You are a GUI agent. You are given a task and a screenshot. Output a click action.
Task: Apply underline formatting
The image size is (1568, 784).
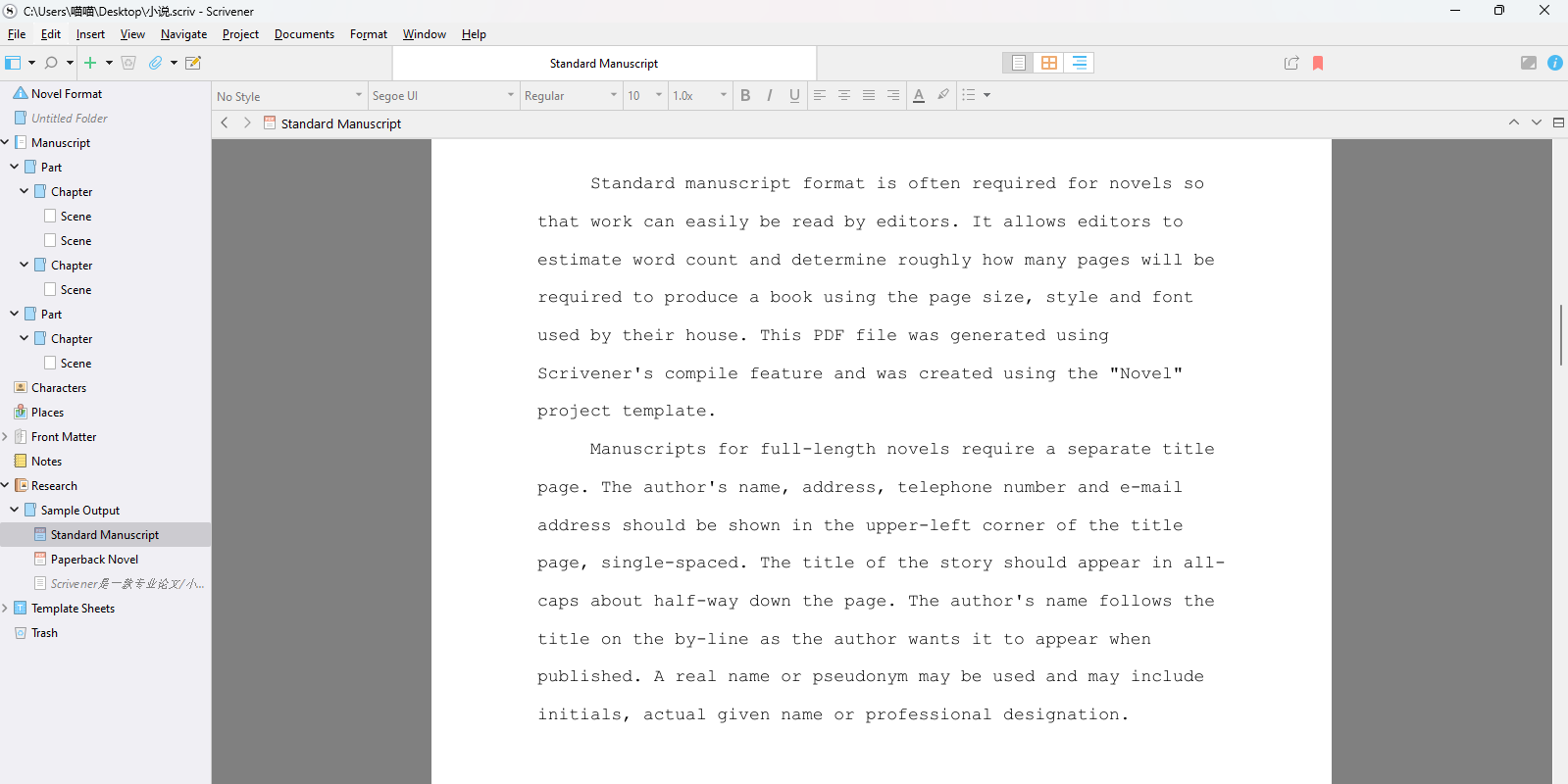click(794, 95)
